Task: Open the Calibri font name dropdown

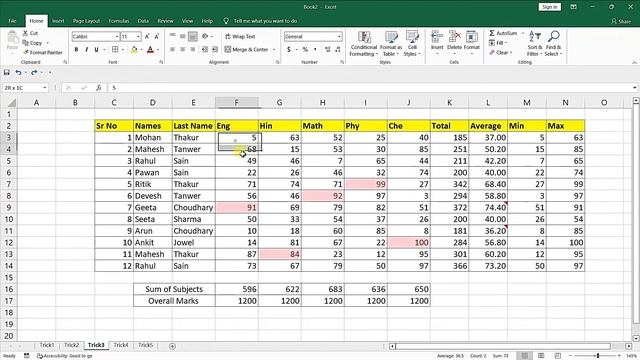Action: pos(117,37)
